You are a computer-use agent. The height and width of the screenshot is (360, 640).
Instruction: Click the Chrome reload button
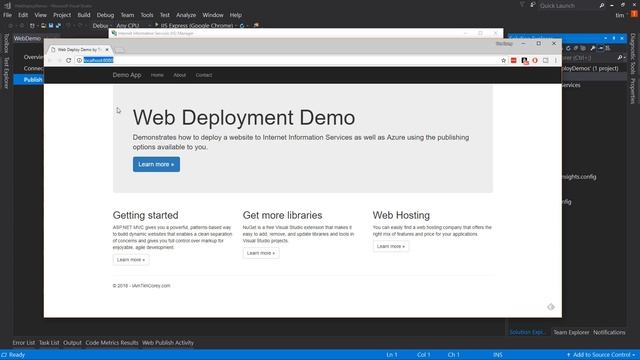click(x=69, y=60)
